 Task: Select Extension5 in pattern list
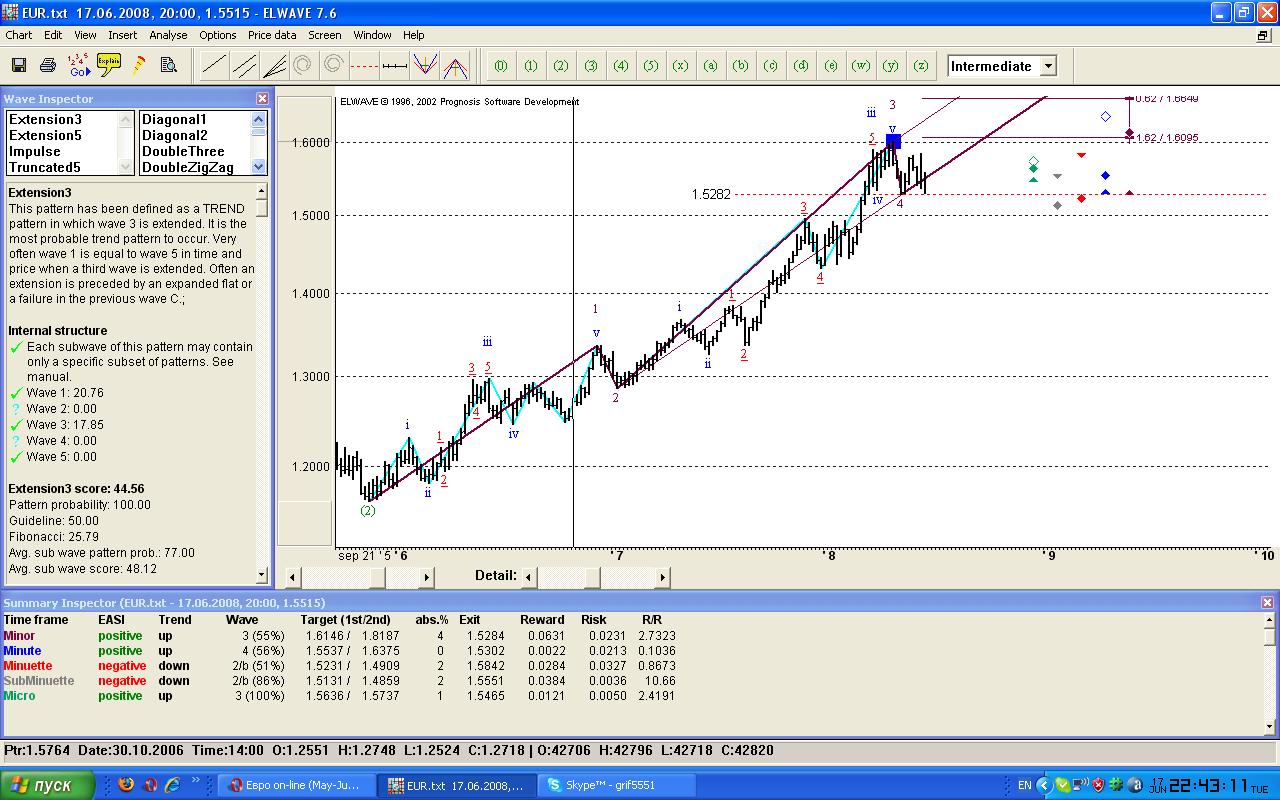click(45, 135)
